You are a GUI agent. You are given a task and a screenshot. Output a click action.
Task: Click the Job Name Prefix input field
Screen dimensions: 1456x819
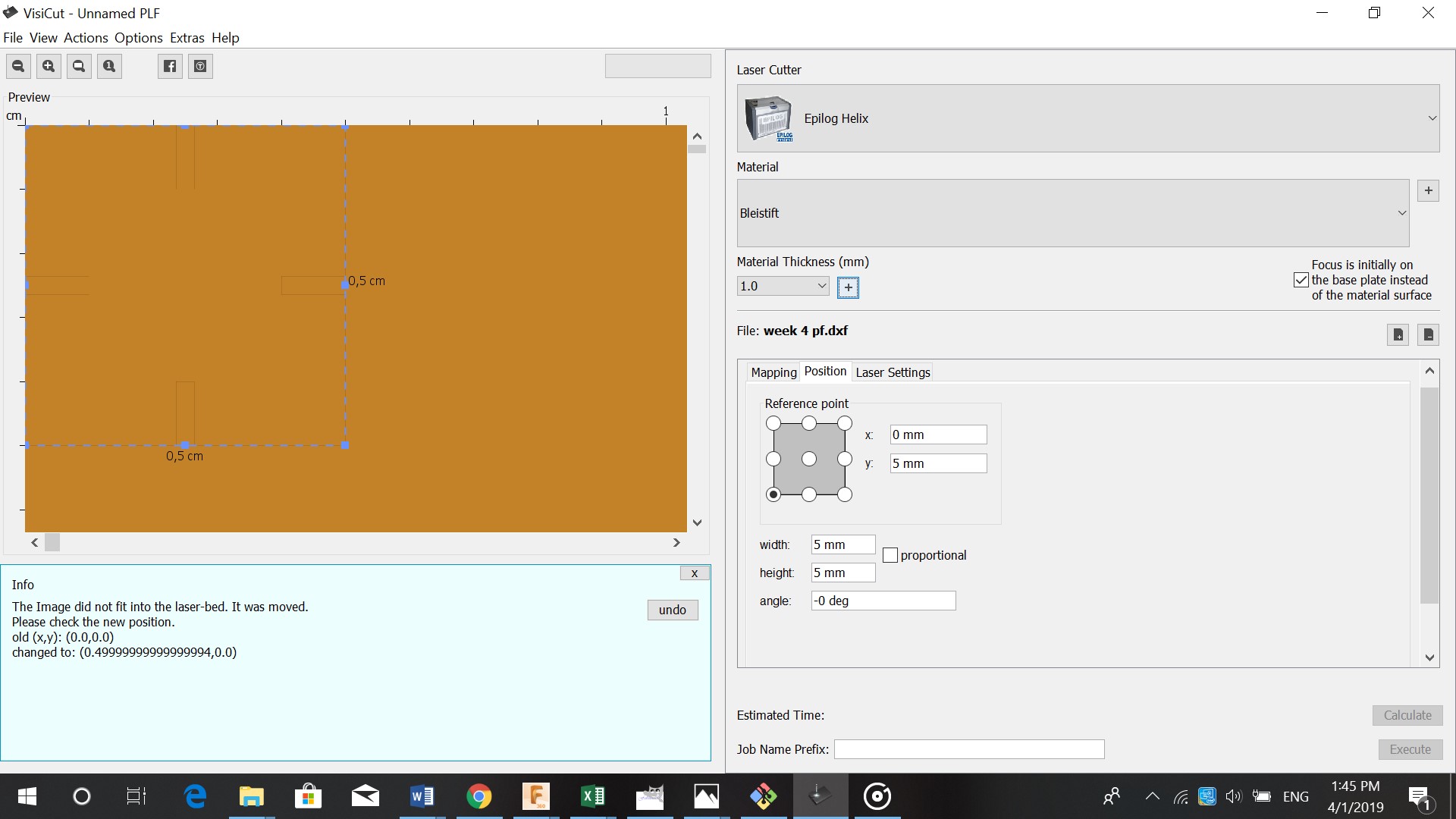tap(968, 749)
